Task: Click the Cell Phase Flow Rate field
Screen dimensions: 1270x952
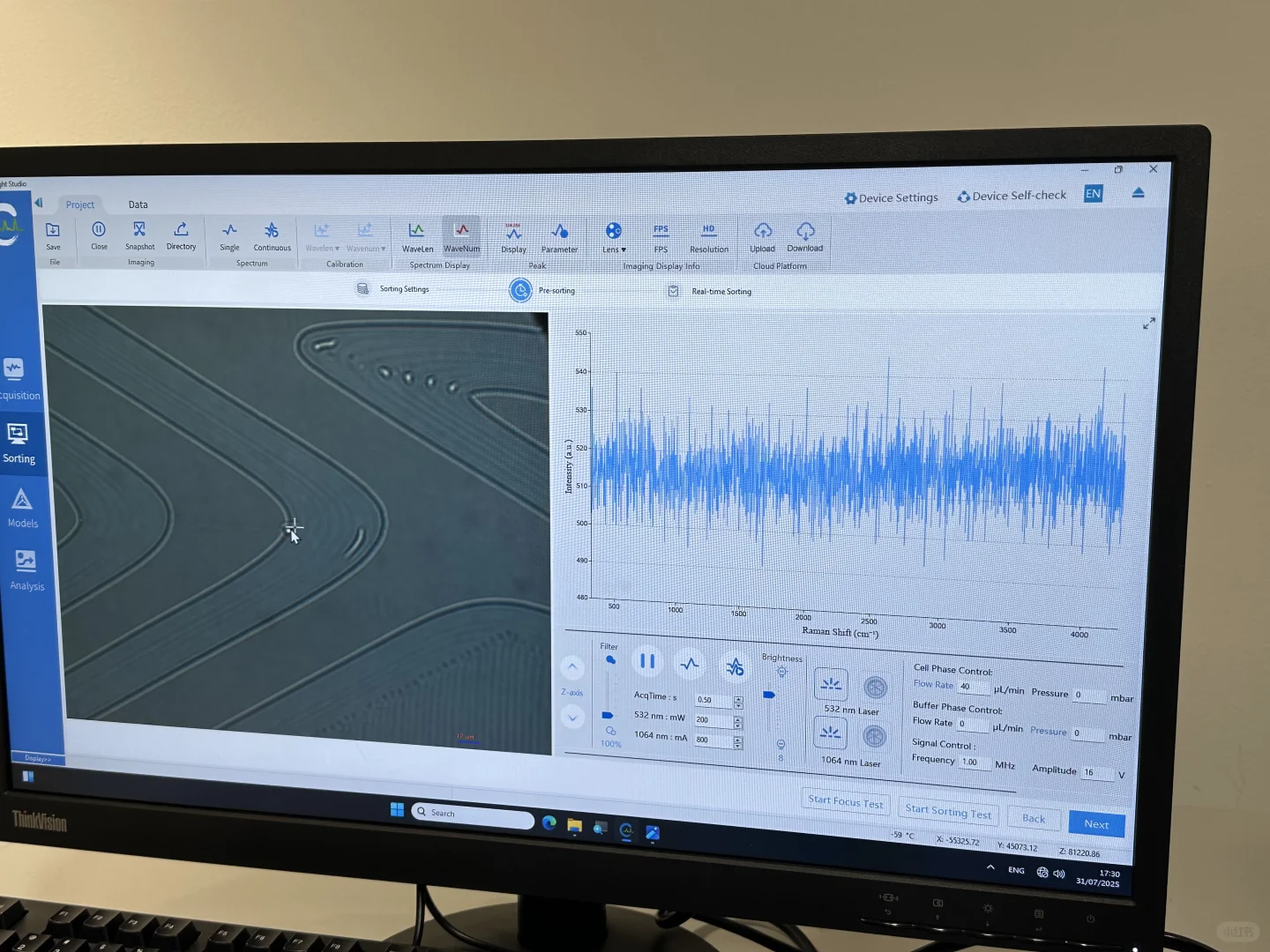Action: click(x=974, y=687)
